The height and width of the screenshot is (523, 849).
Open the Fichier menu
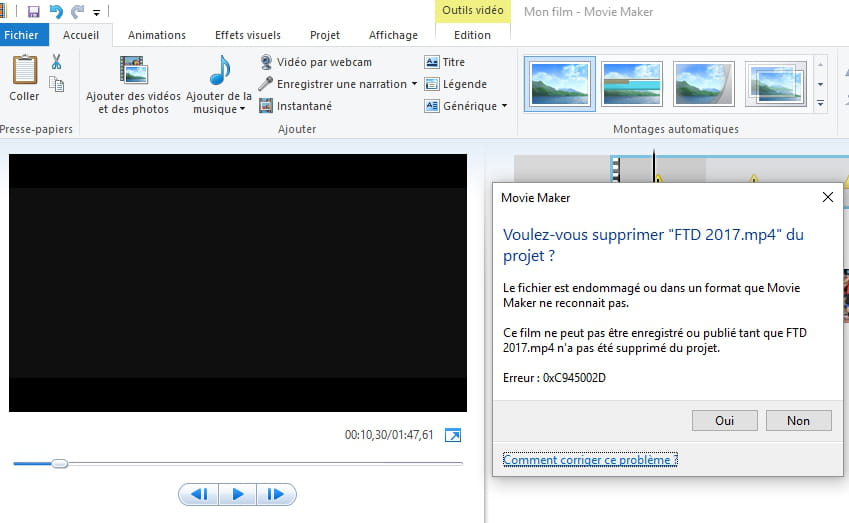click(21, 35)
